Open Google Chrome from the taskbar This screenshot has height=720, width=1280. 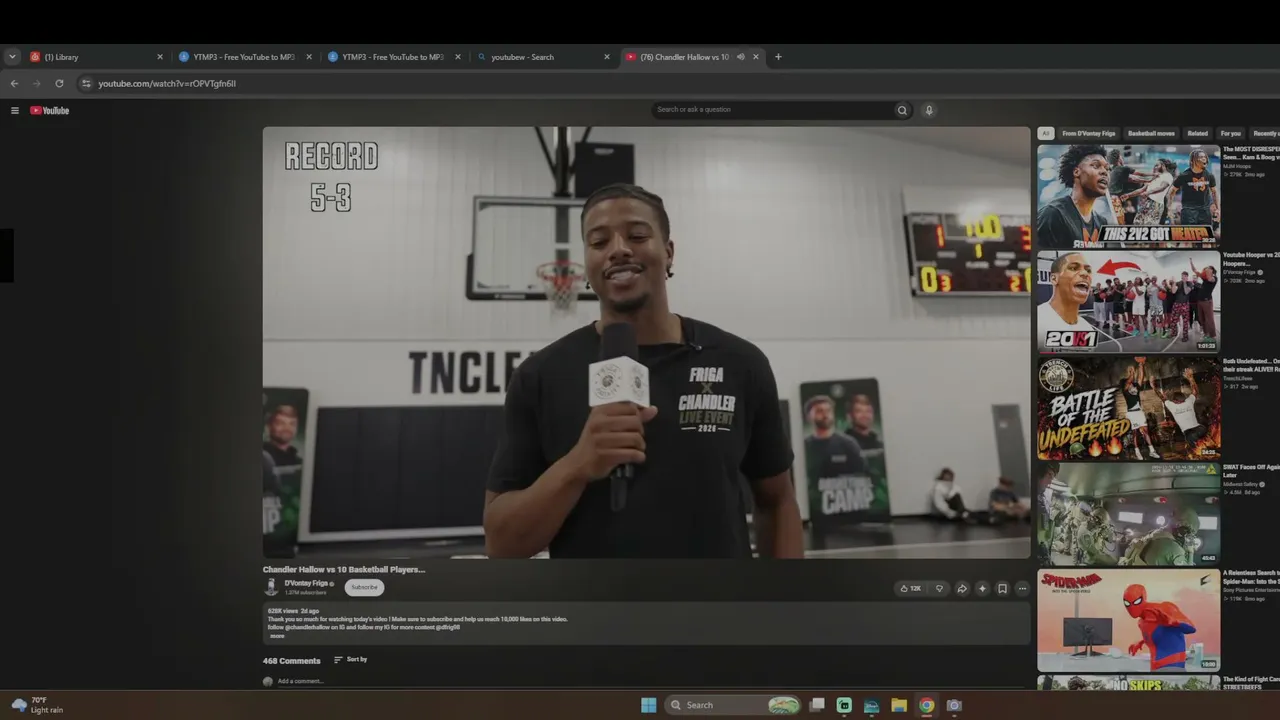[x=927, y=705]
